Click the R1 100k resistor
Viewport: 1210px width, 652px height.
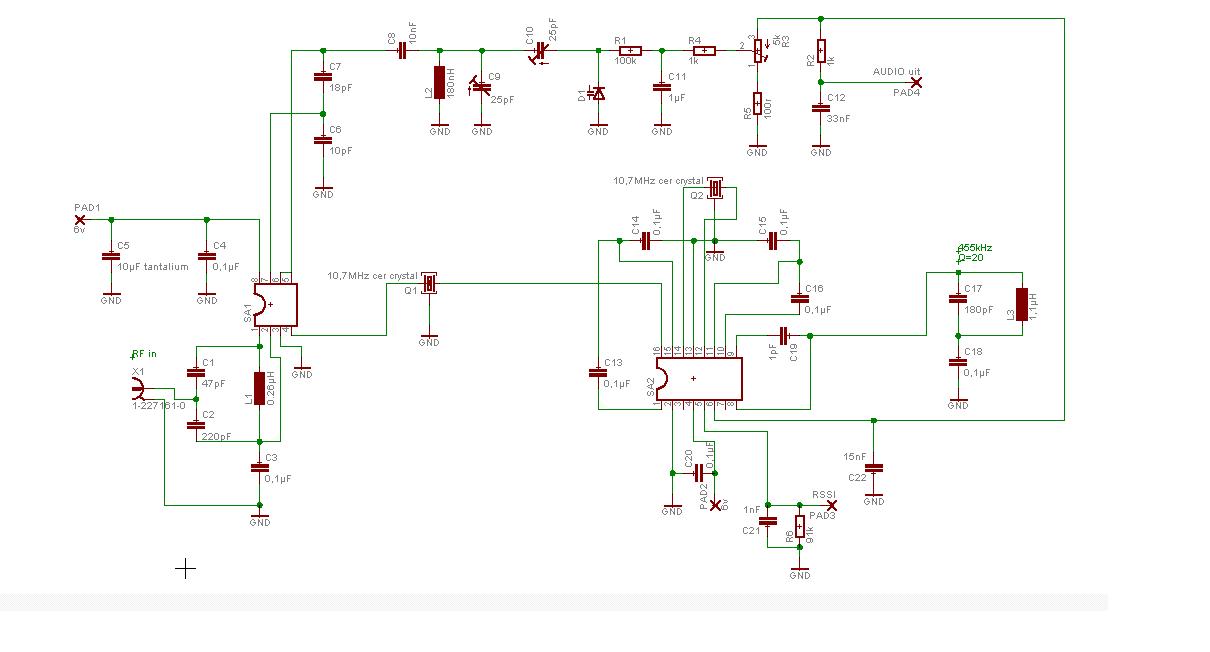click(629, 50)
